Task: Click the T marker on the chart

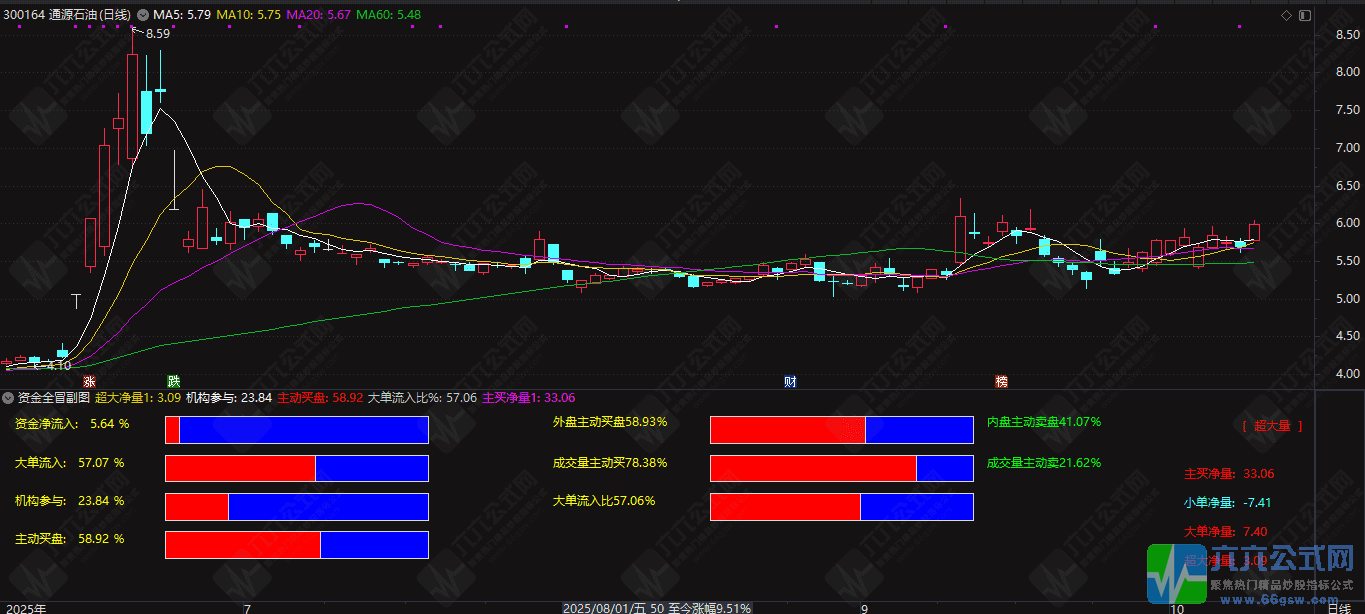Action: pos(75,300)
